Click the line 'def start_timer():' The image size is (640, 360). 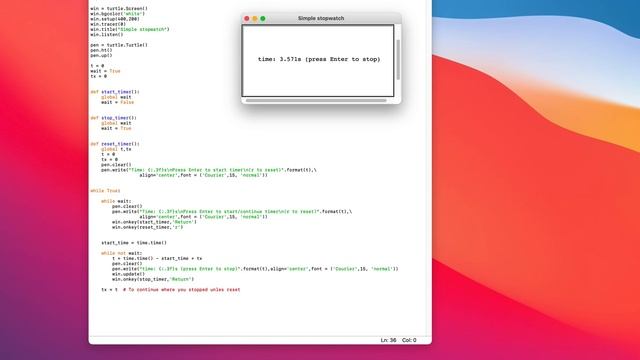point(115,92)
